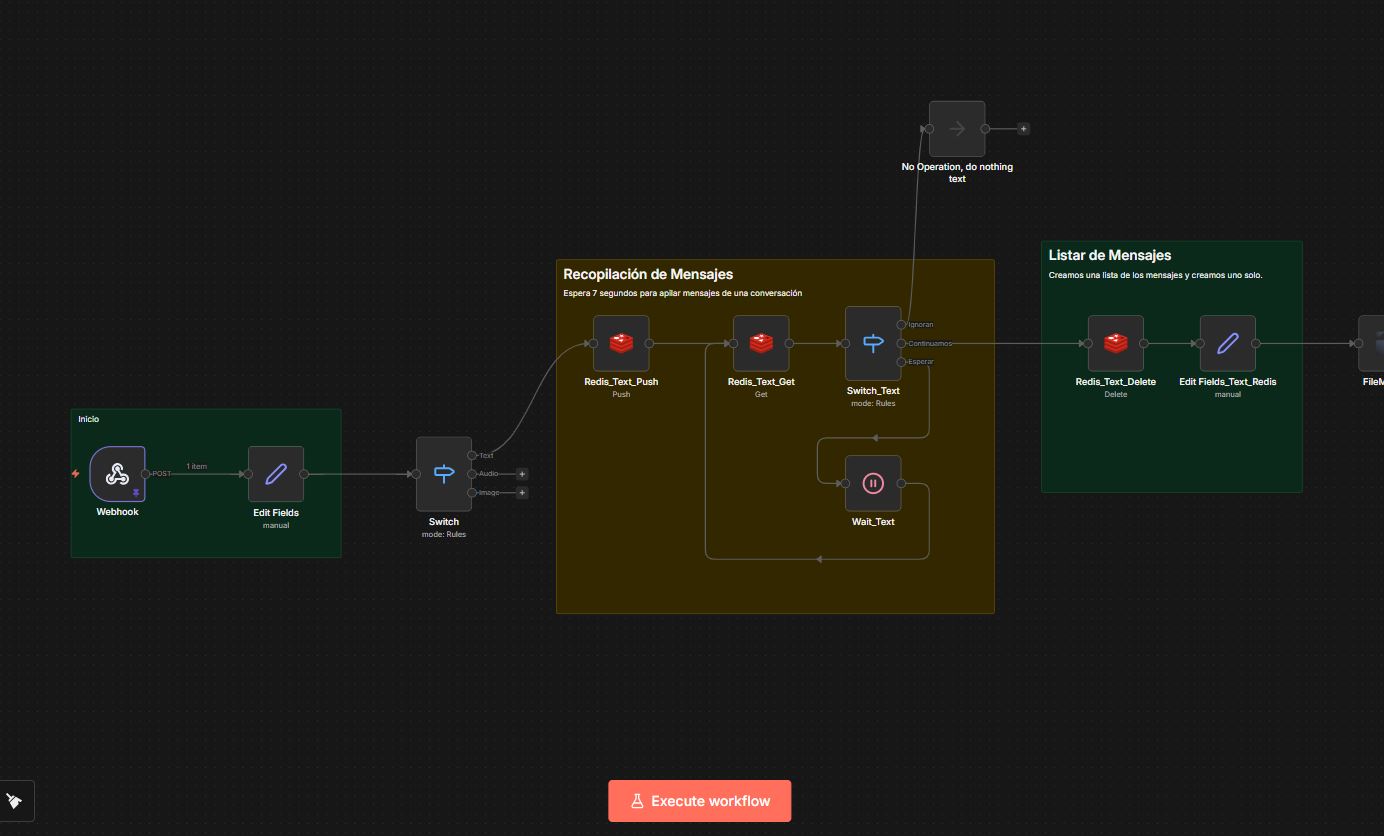
Task: Open the Redis_Text_Delete node
Action: pos(1116,344)
